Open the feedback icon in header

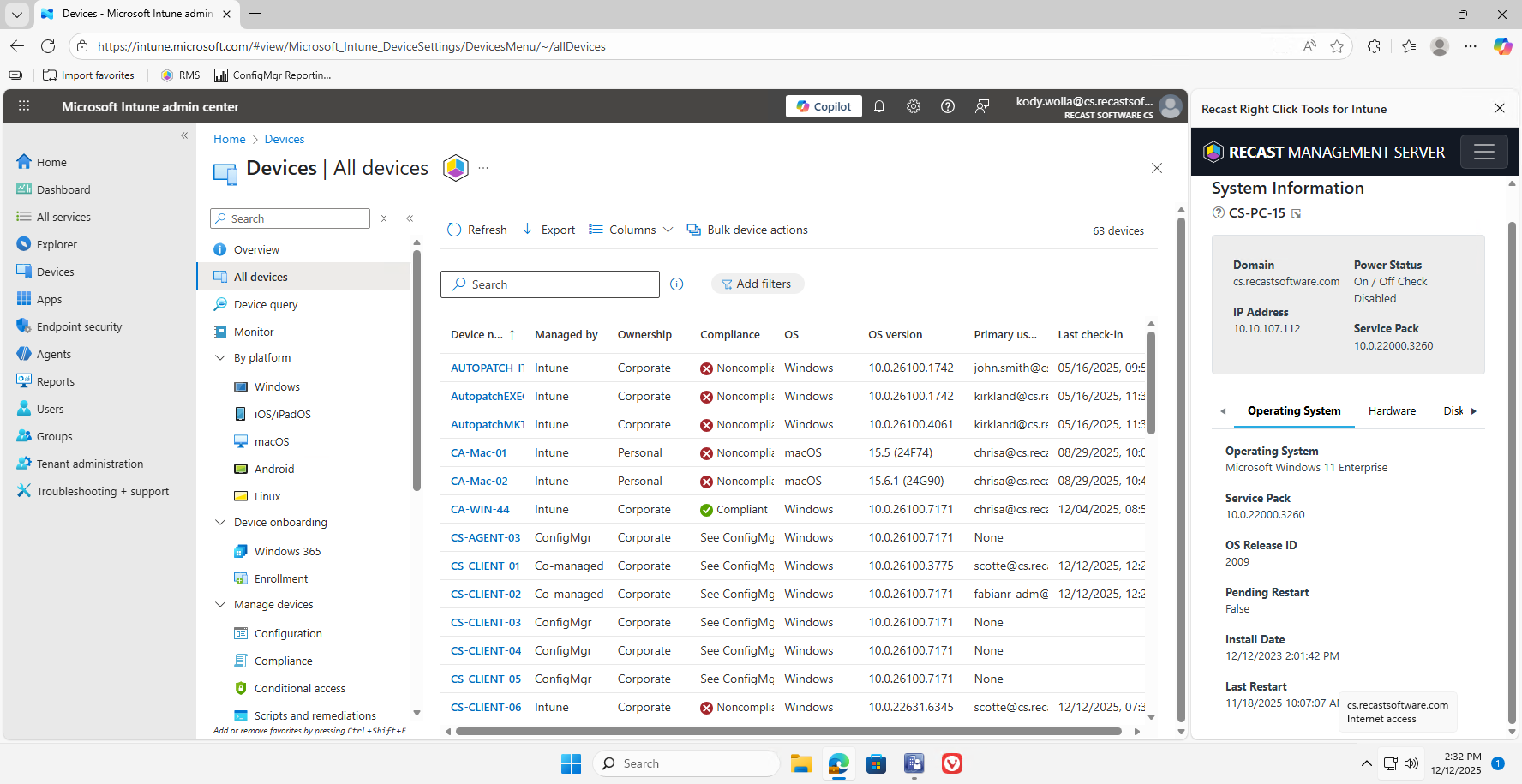click(982, 106)
